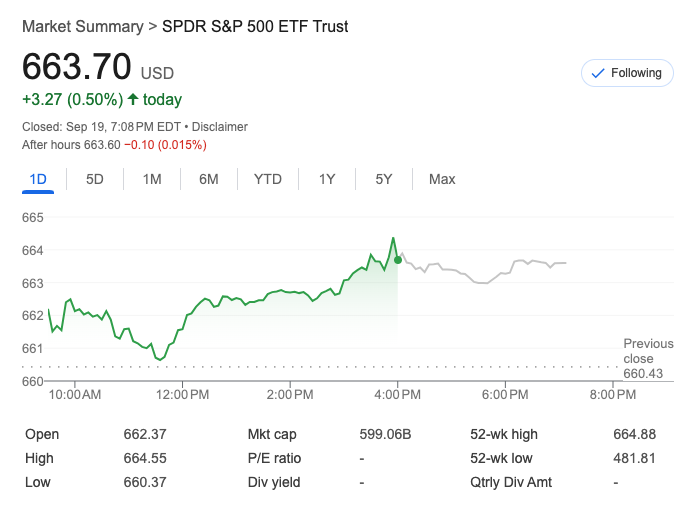Open the 1Y chart view

tap(327, 180)
